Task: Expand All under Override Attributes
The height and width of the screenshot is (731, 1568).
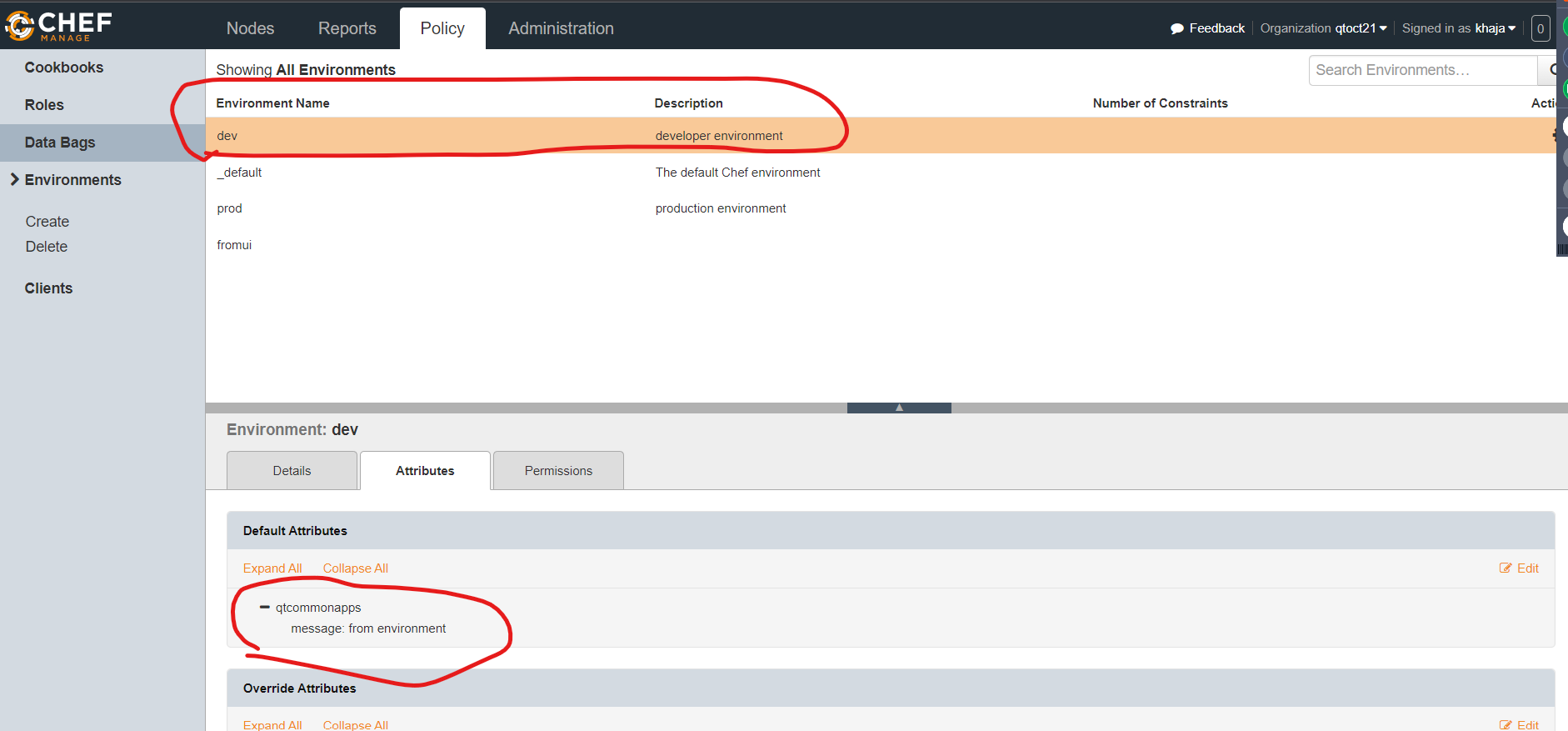Action: pos(272,724)
